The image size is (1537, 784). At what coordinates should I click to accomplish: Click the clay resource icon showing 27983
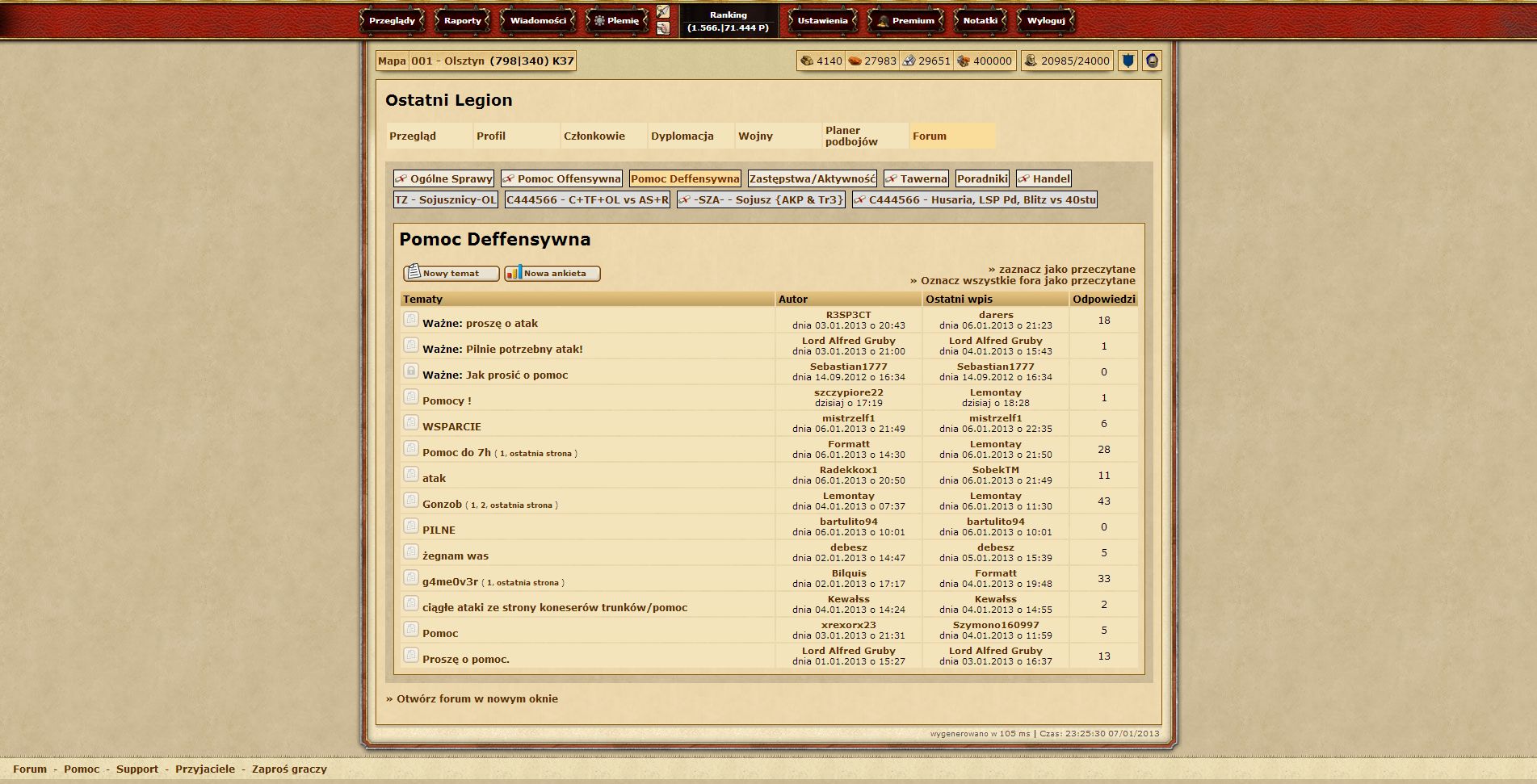pyautogui.click(x=855, y=61)
